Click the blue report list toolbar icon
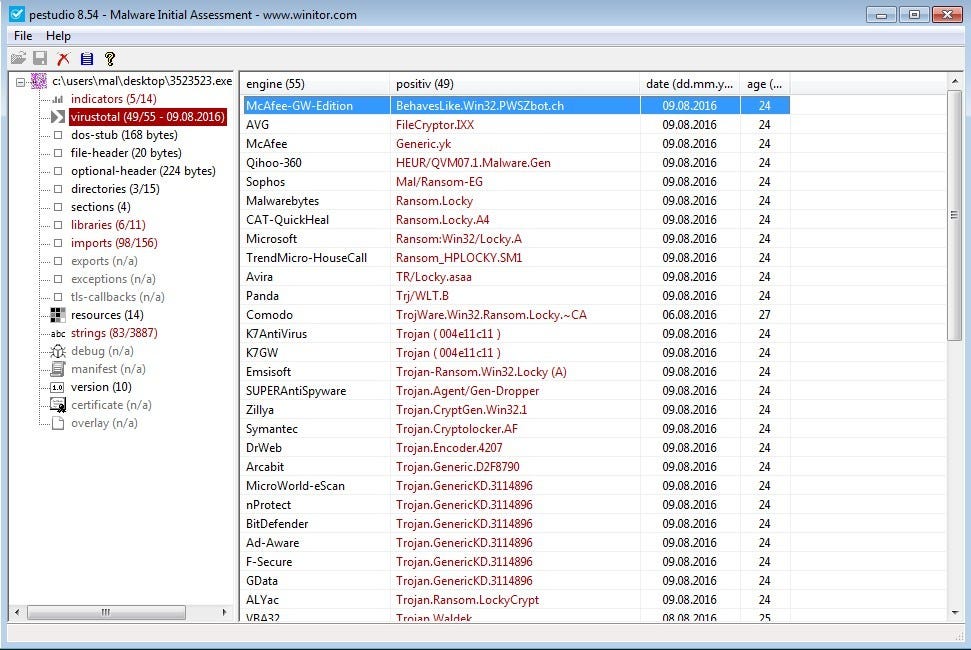 coord(87,59)
